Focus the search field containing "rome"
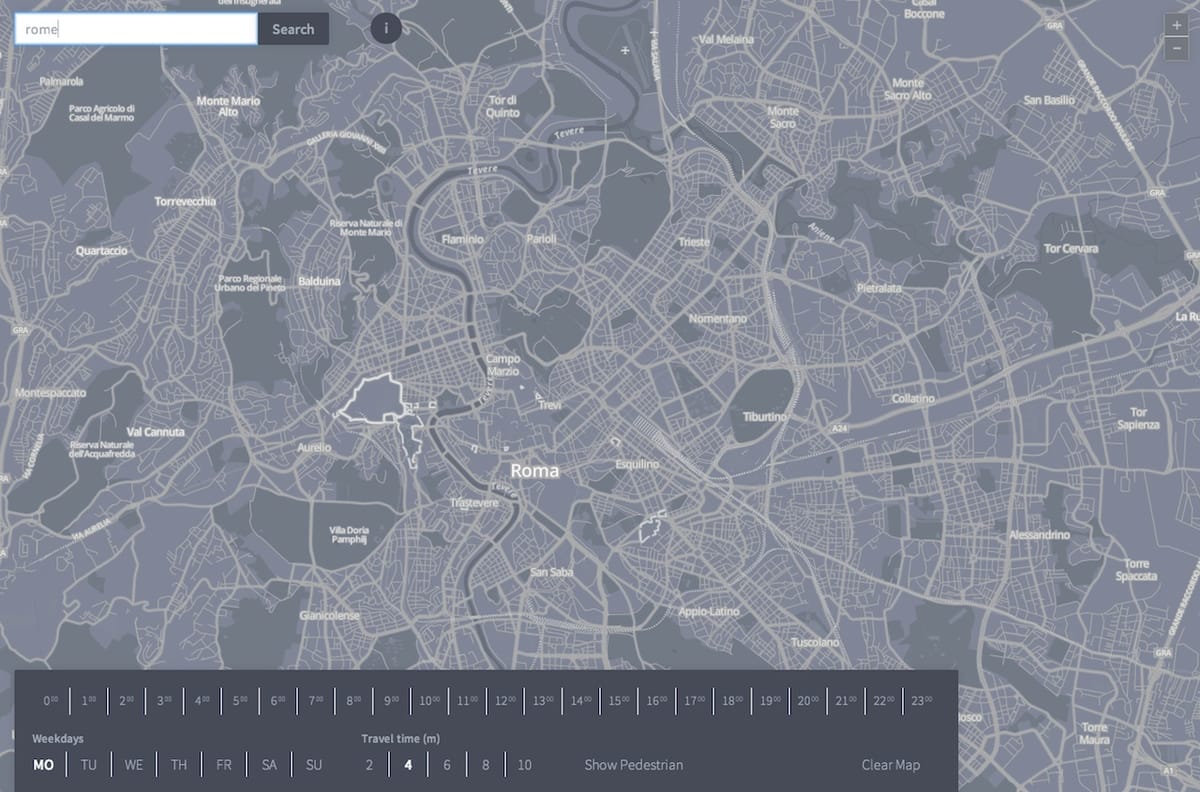The width and height of the screenshot is (1200, 792). tap(136, 29)
